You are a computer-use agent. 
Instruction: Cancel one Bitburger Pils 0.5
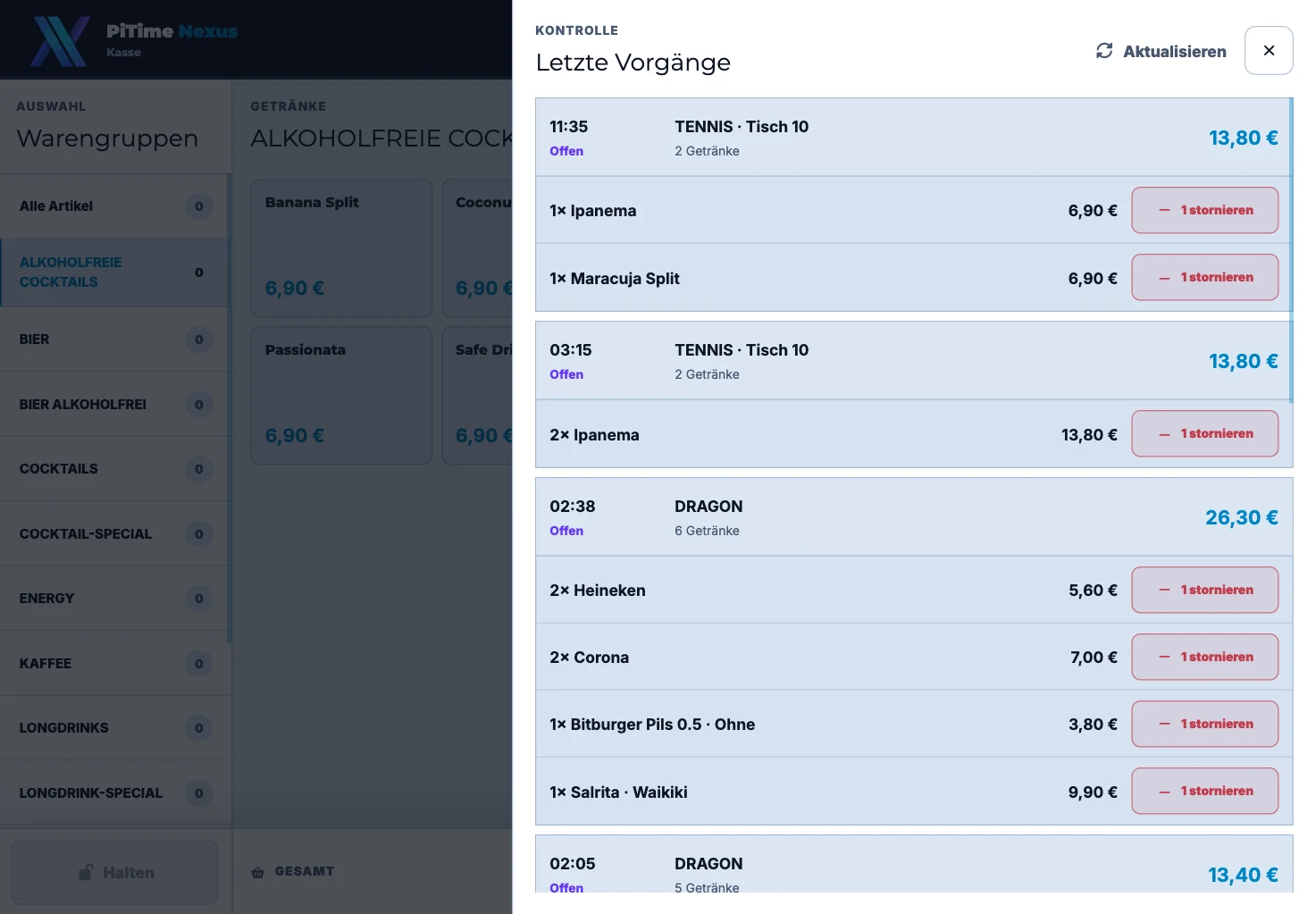pos(1204,724)
